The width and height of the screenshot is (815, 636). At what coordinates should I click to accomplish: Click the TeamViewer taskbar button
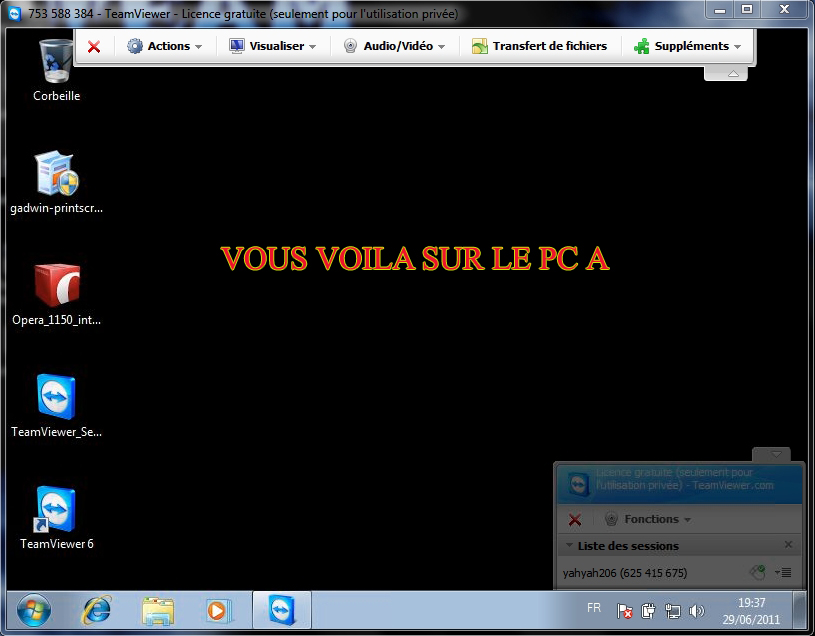click(282, 610)
